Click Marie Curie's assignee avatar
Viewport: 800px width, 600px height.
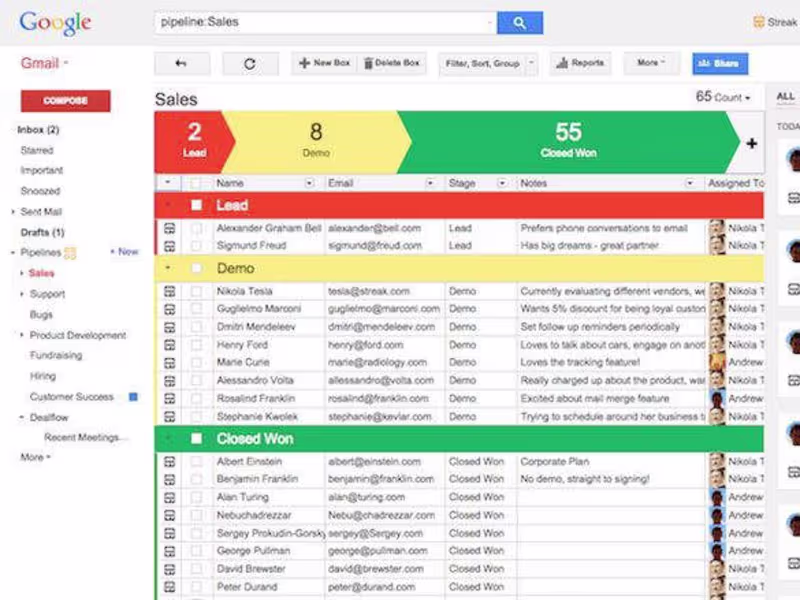tap(717, 363)
